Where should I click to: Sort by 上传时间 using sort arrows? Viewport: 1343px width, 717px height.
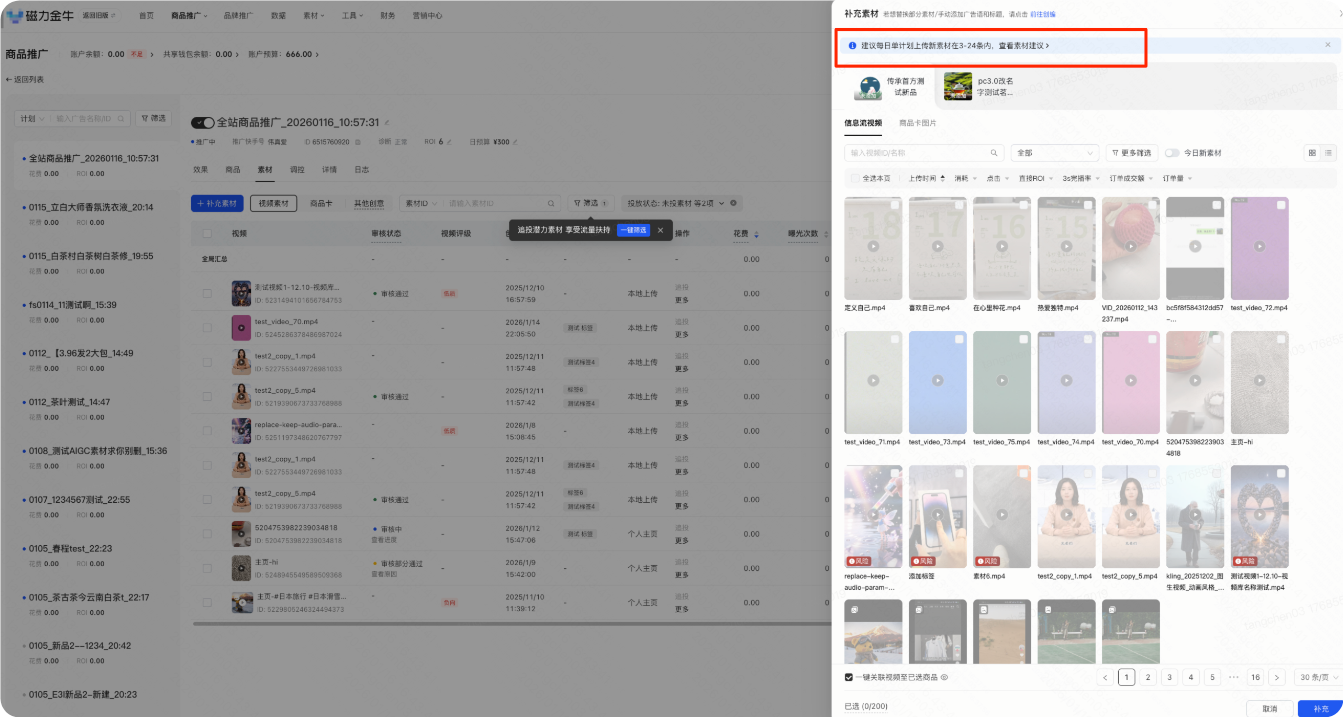click(x=941, y=178)
